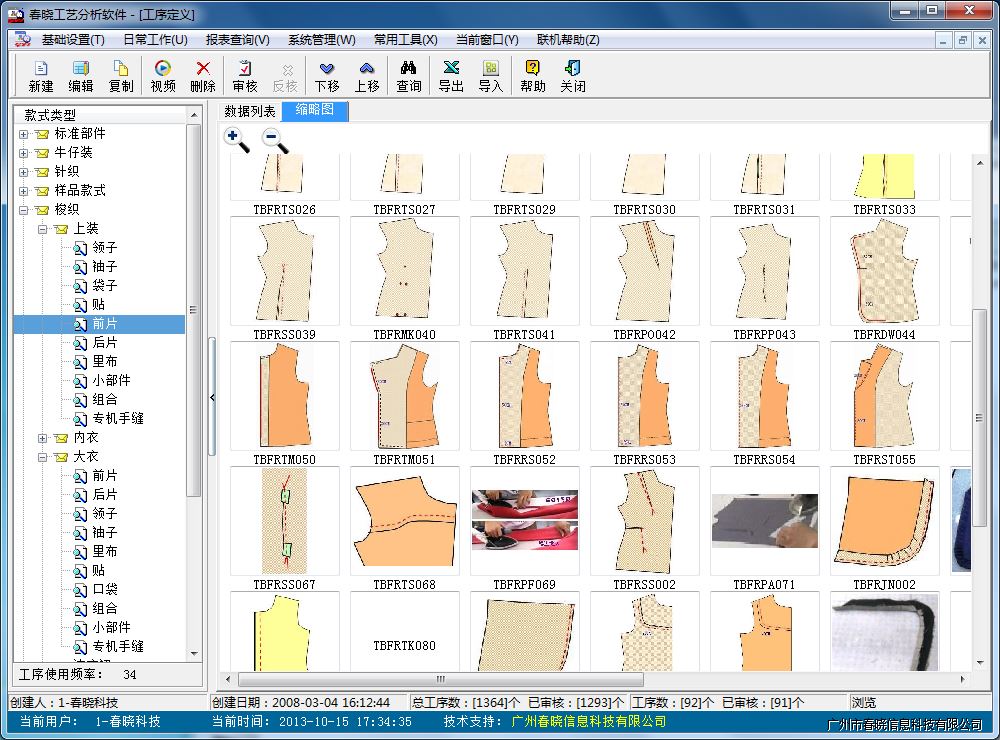Collapse the 梭织 tree node

[x=24, y=210]
